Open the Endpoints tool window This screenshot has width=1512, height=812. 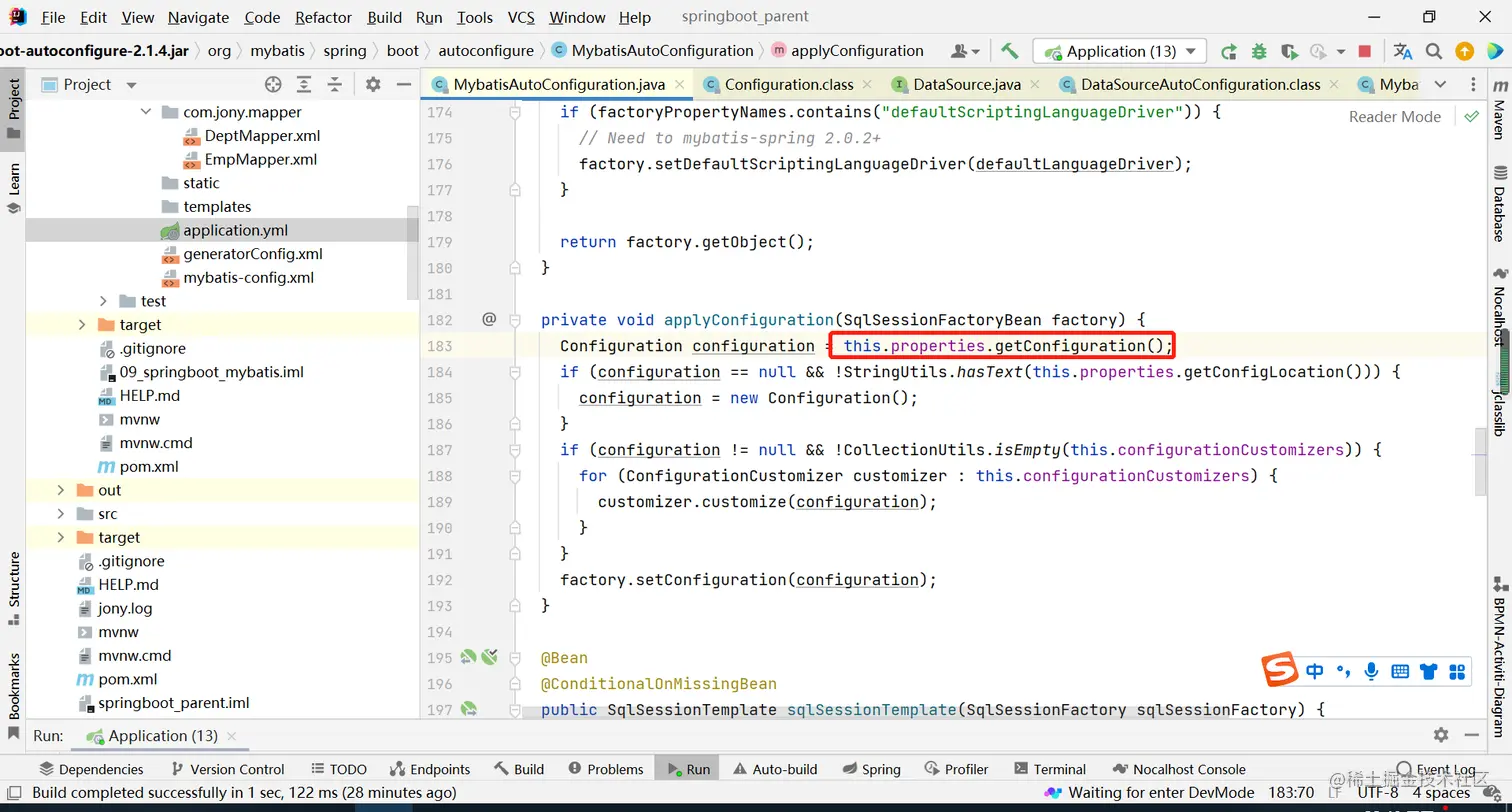pyautogui.click(x=429, y=769)
